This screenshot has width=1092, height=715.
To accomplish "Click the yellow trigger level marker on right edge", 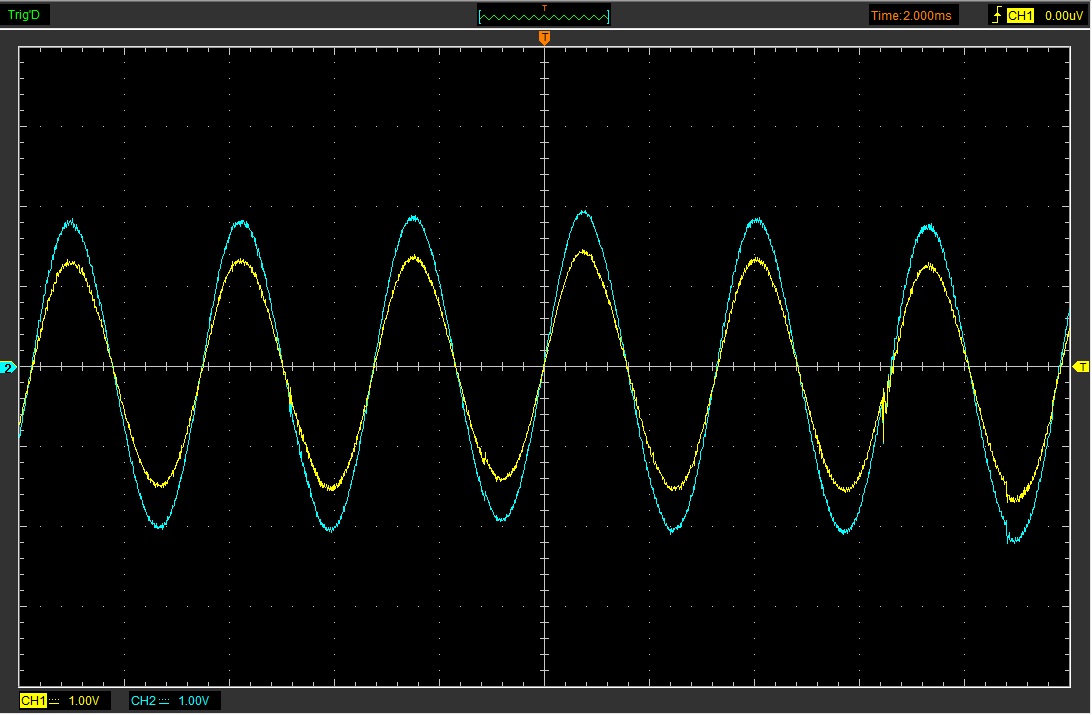I will 1081,368.
